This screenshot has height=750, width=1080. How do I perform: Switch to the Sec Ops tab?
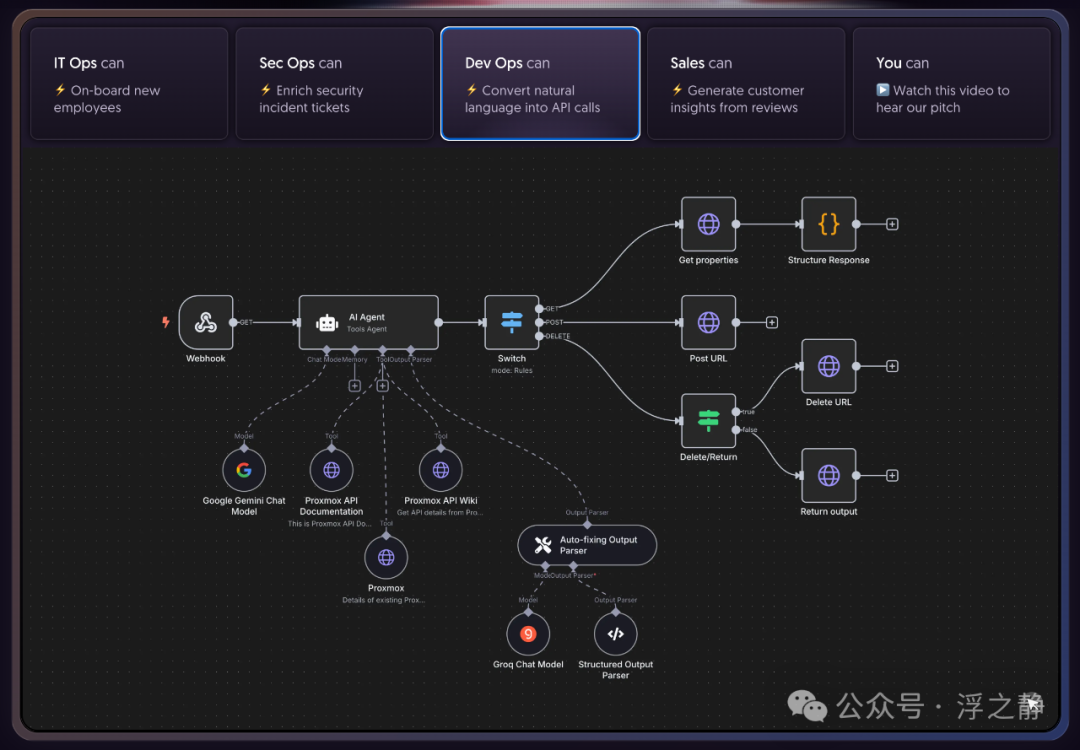click(335, 83)
